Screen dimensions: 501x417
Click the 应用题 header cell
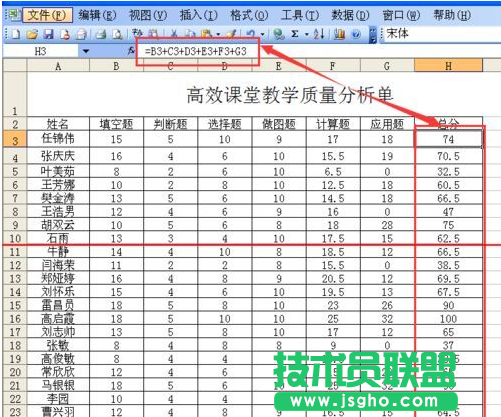387,124
